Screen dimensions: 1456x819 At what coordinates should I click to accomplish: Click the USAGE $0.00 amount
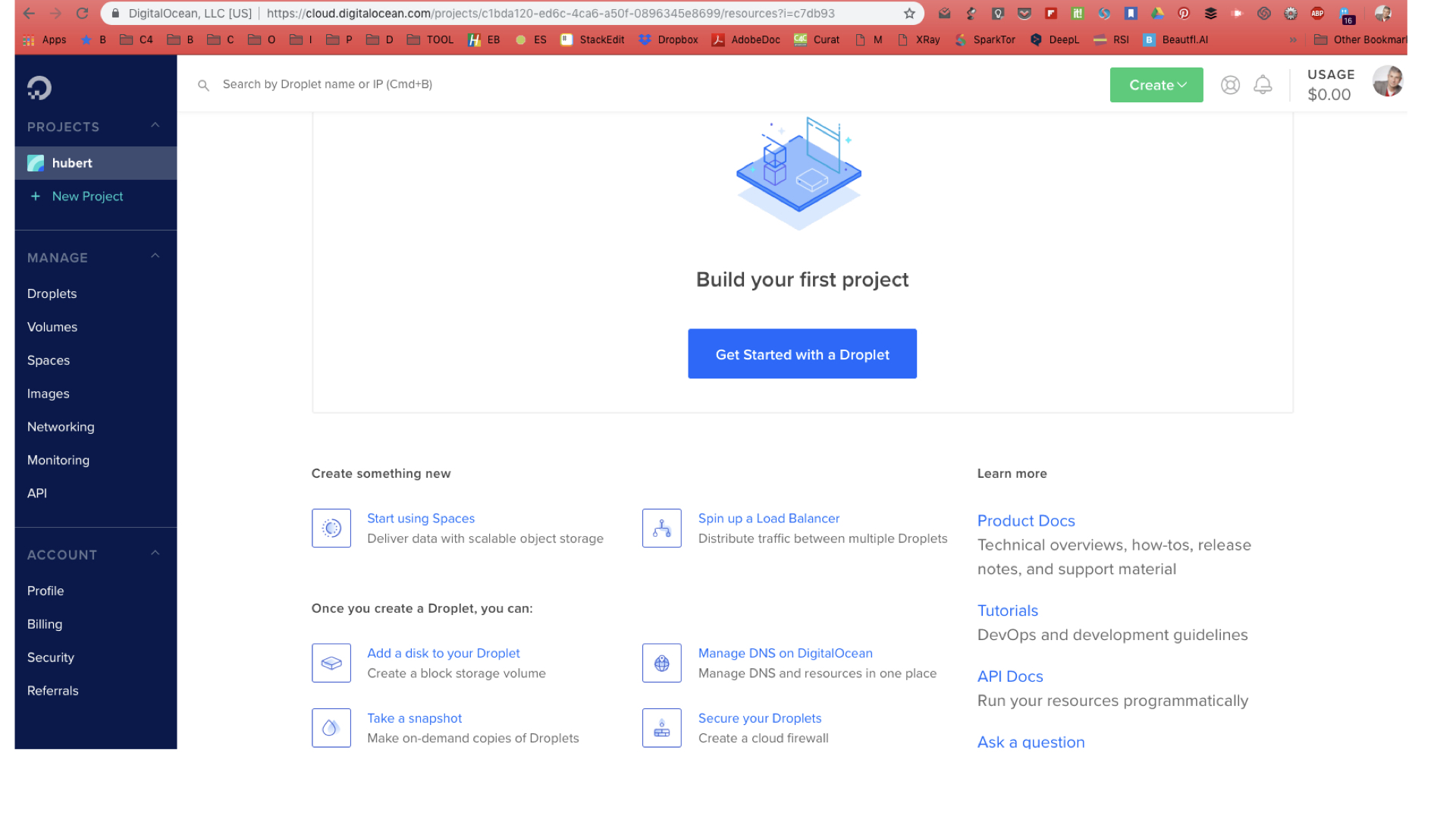[x=1329, y=95]
